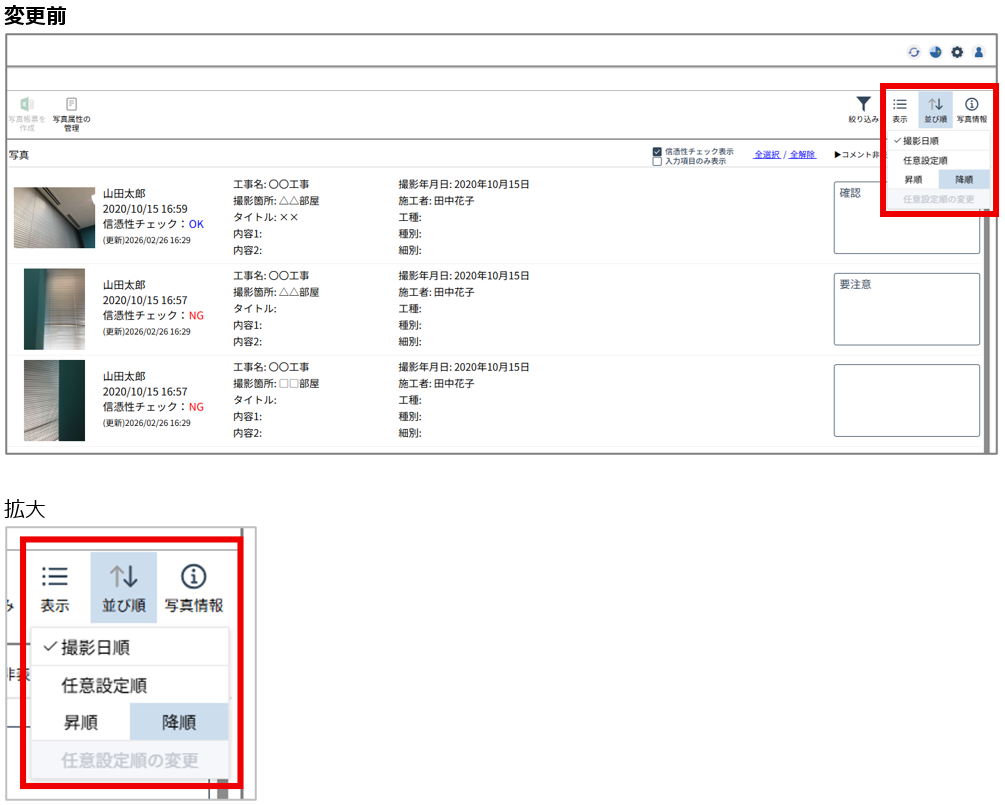Click the refresh icon in top-right header
Image resolution: width=1005 pixels, height=805 pixels.
pyautogui.click(x=913, y=52)
